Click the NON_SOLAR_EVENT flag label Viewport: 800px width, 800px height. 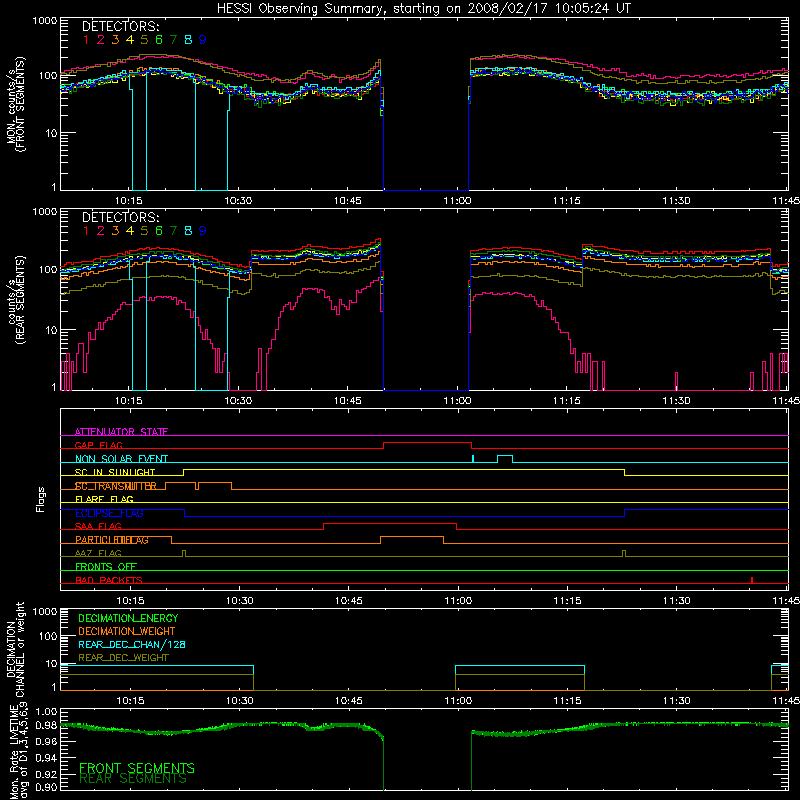121,459
